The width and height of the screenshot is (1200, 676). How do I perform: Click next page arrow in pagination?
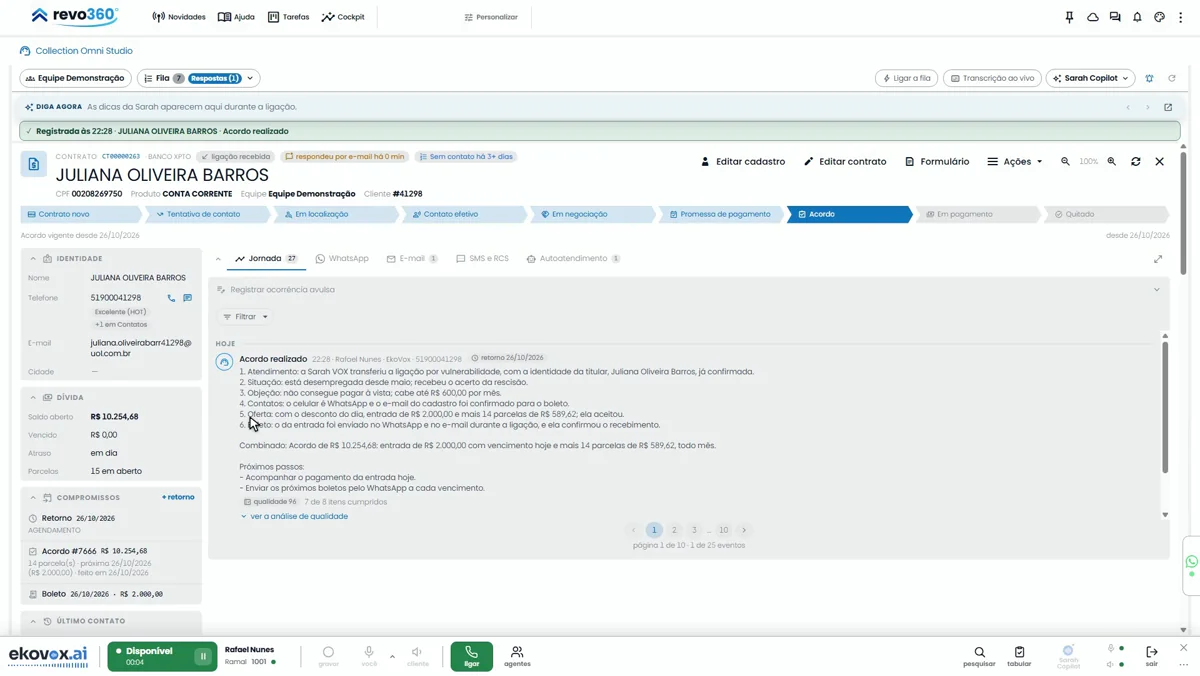pos(744,530)
